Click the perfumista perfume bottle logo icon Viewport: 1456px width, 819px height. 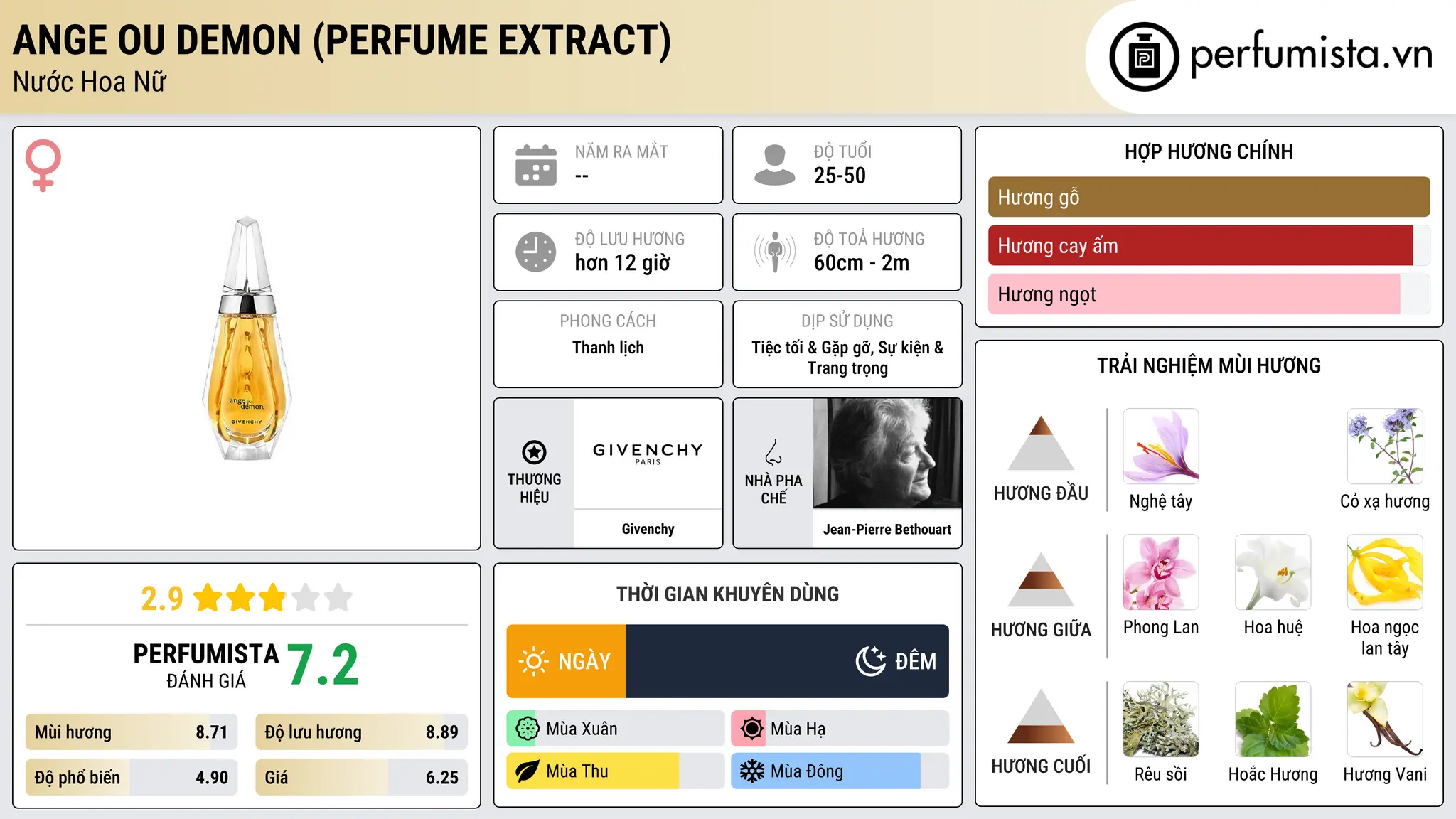tap(1144, 57)
